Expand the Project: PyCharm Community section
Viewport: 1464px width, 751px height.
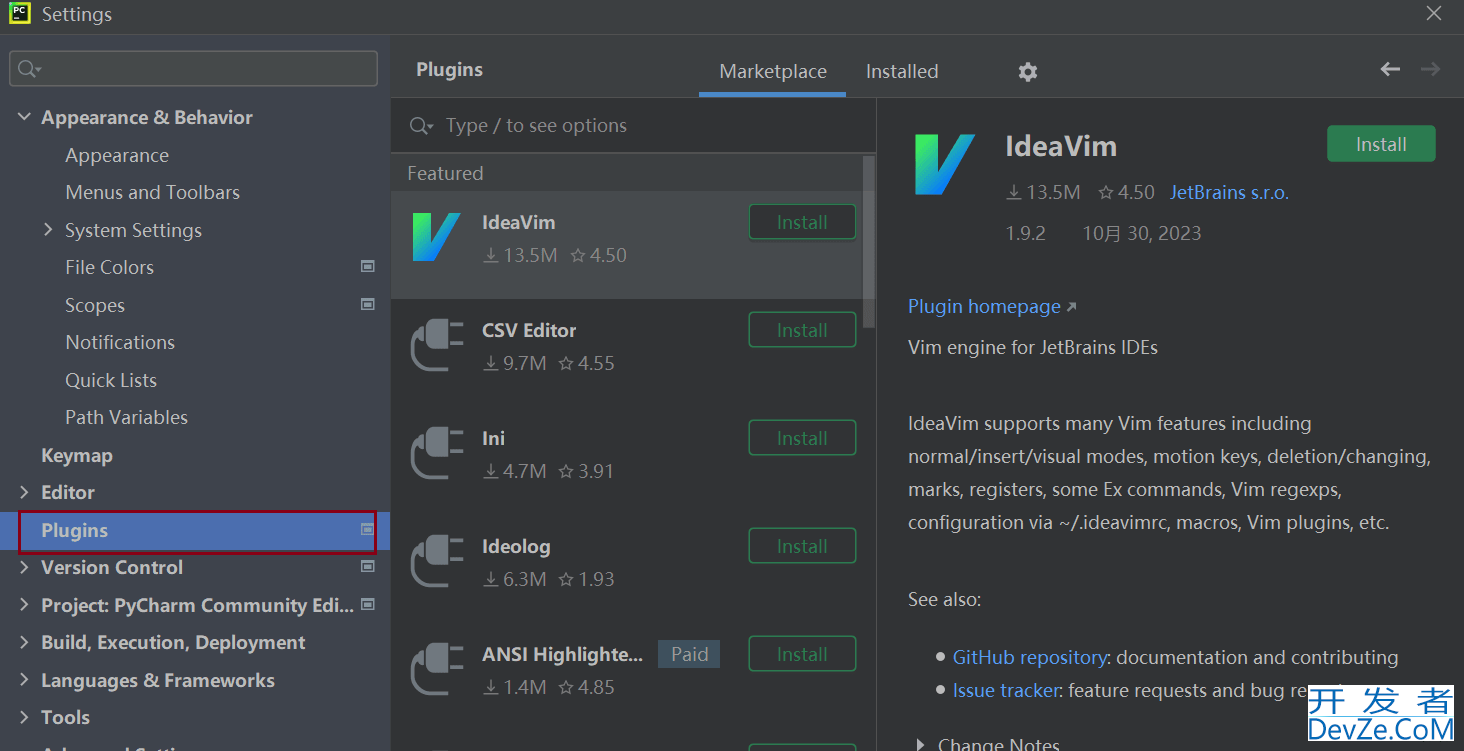point(24,605)
